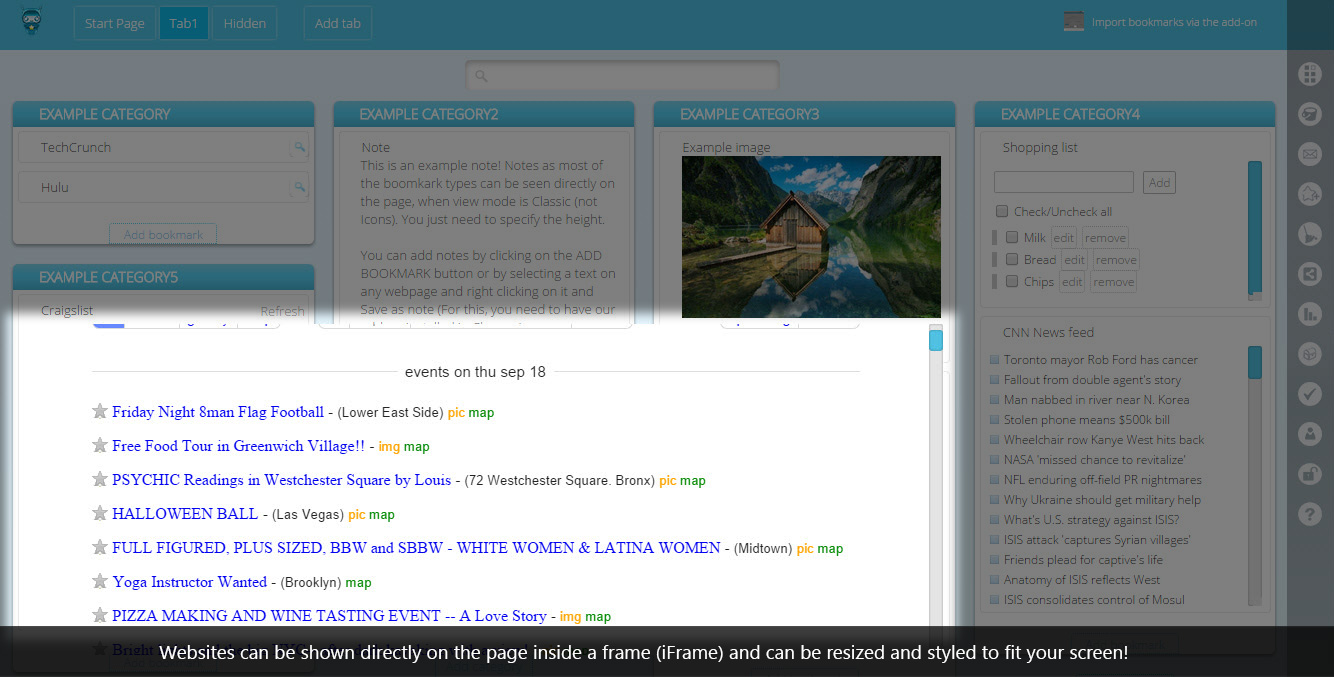Open help via the question mark icon
The image size is (1334, 677).
pos(1310,515)
